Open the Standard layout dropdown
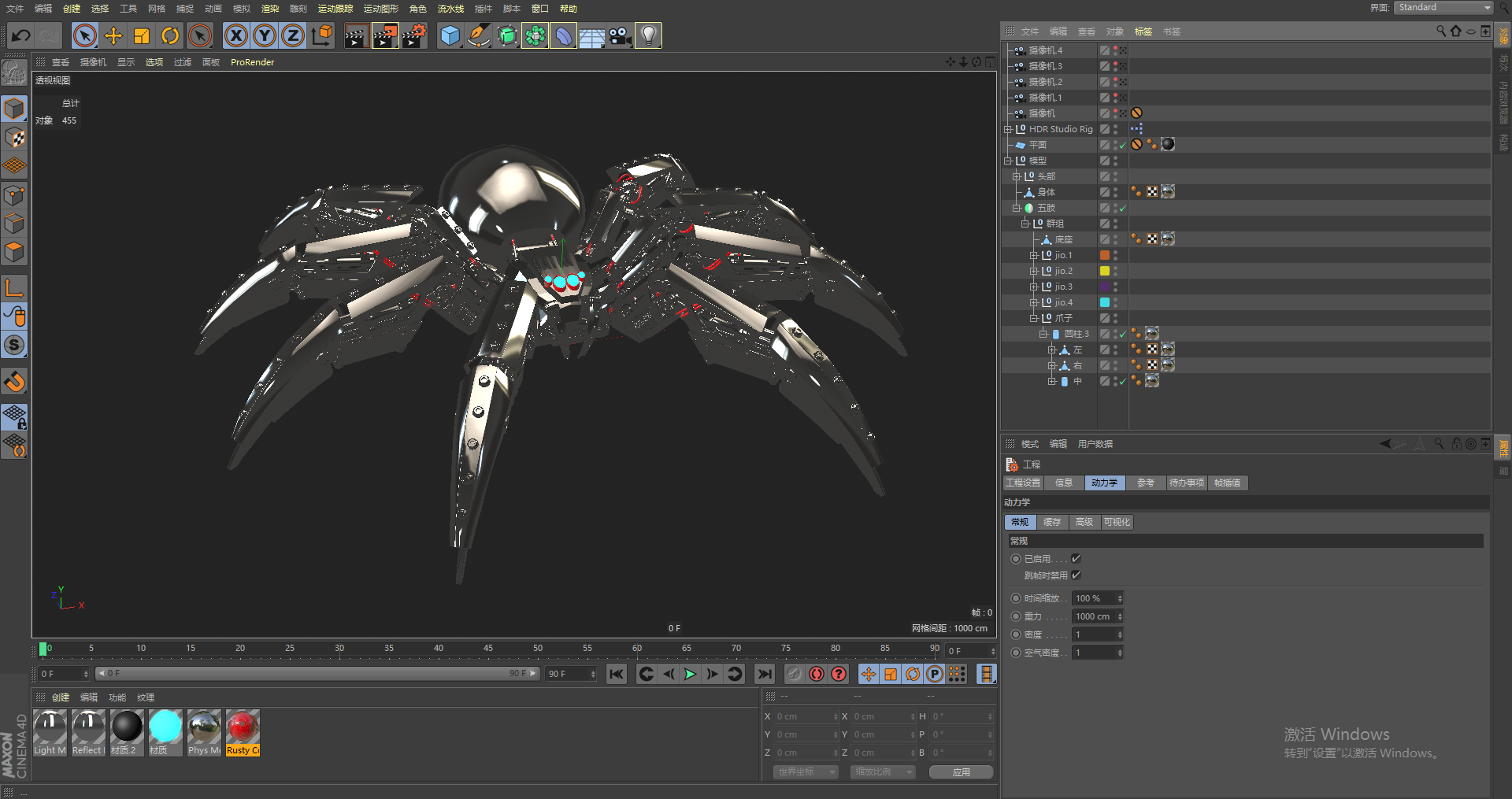The image size is (1512, 799). click(x=1444, y=8)
